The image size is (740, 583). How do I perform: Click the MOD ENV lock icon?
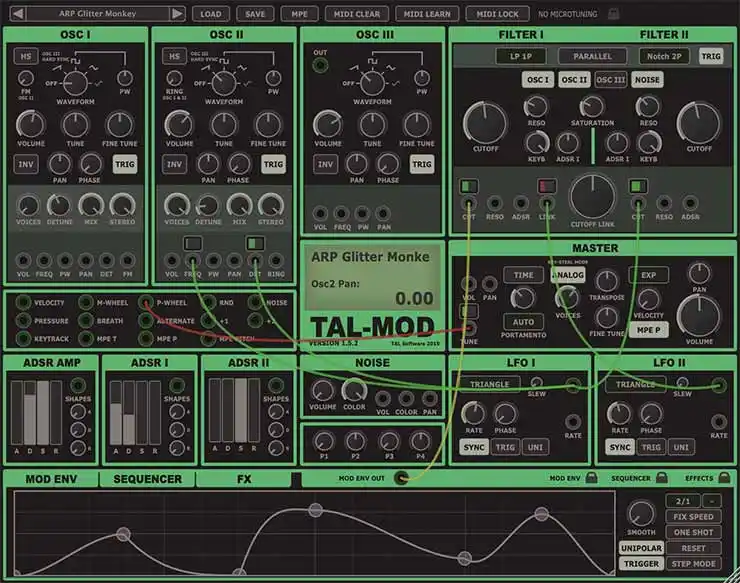click(x=591, y=478)
